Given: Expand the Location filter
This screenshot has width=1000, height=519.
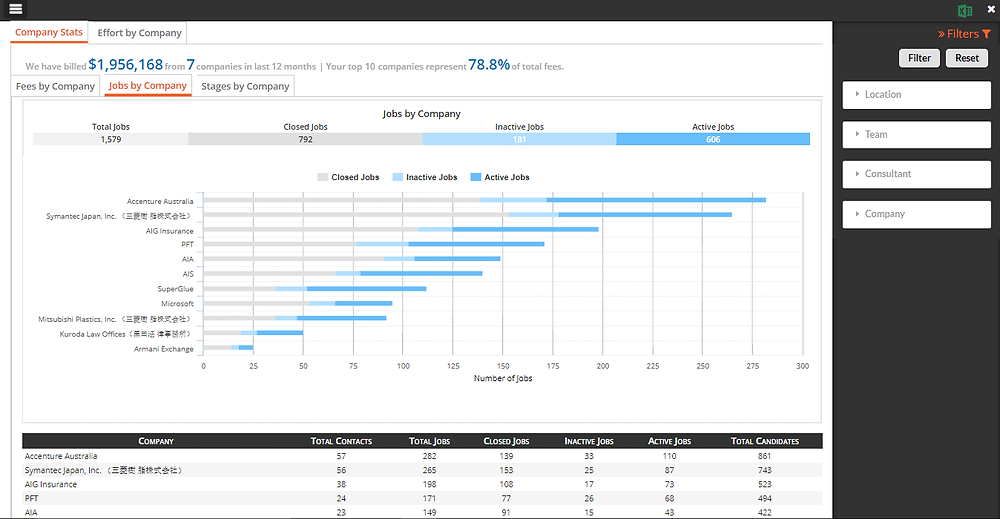Looking at the screenshot, I should (x=916, y=94).
